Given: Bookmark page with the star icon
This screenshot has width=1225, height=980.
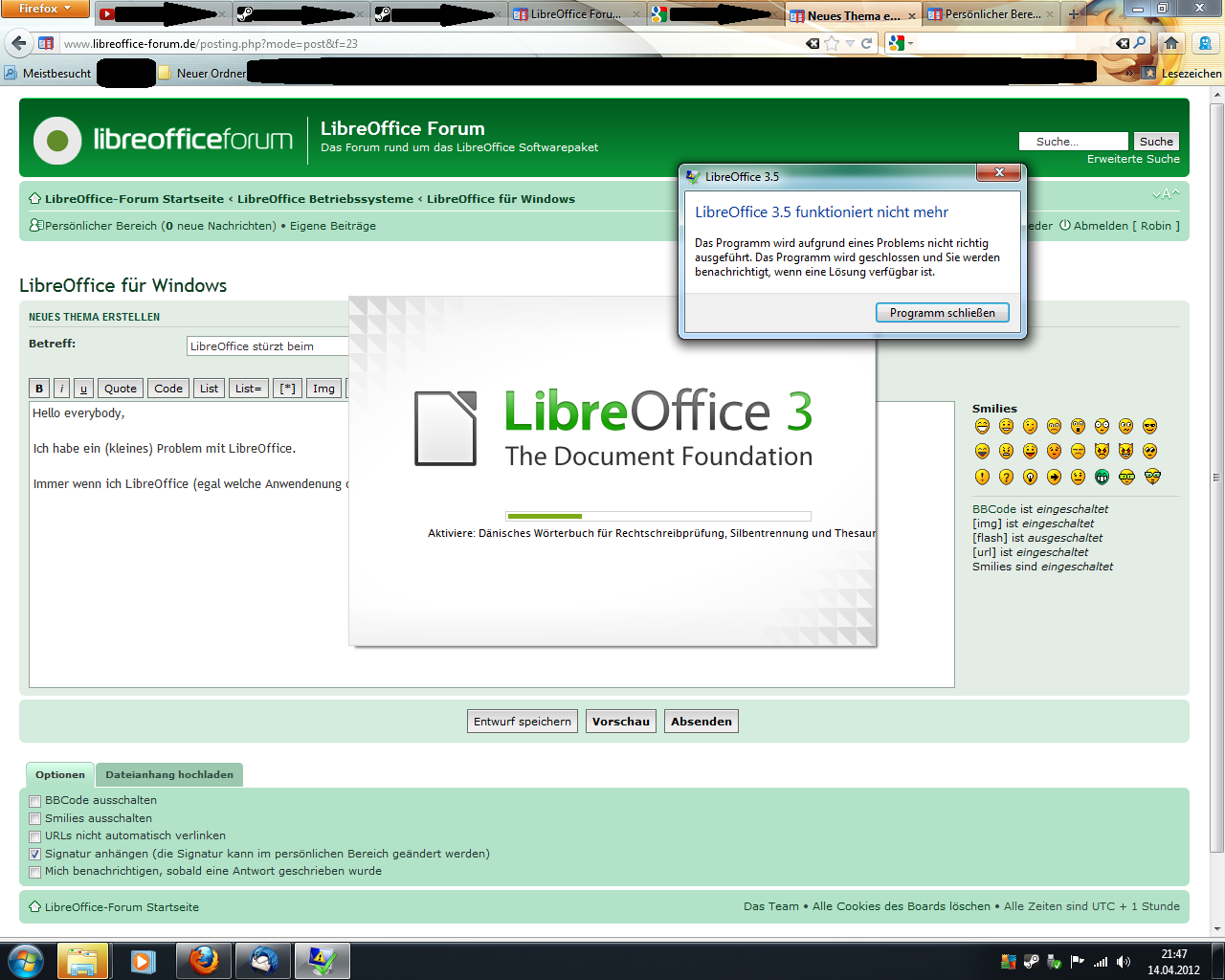Looking at the screenshot, I should [832, 43].
